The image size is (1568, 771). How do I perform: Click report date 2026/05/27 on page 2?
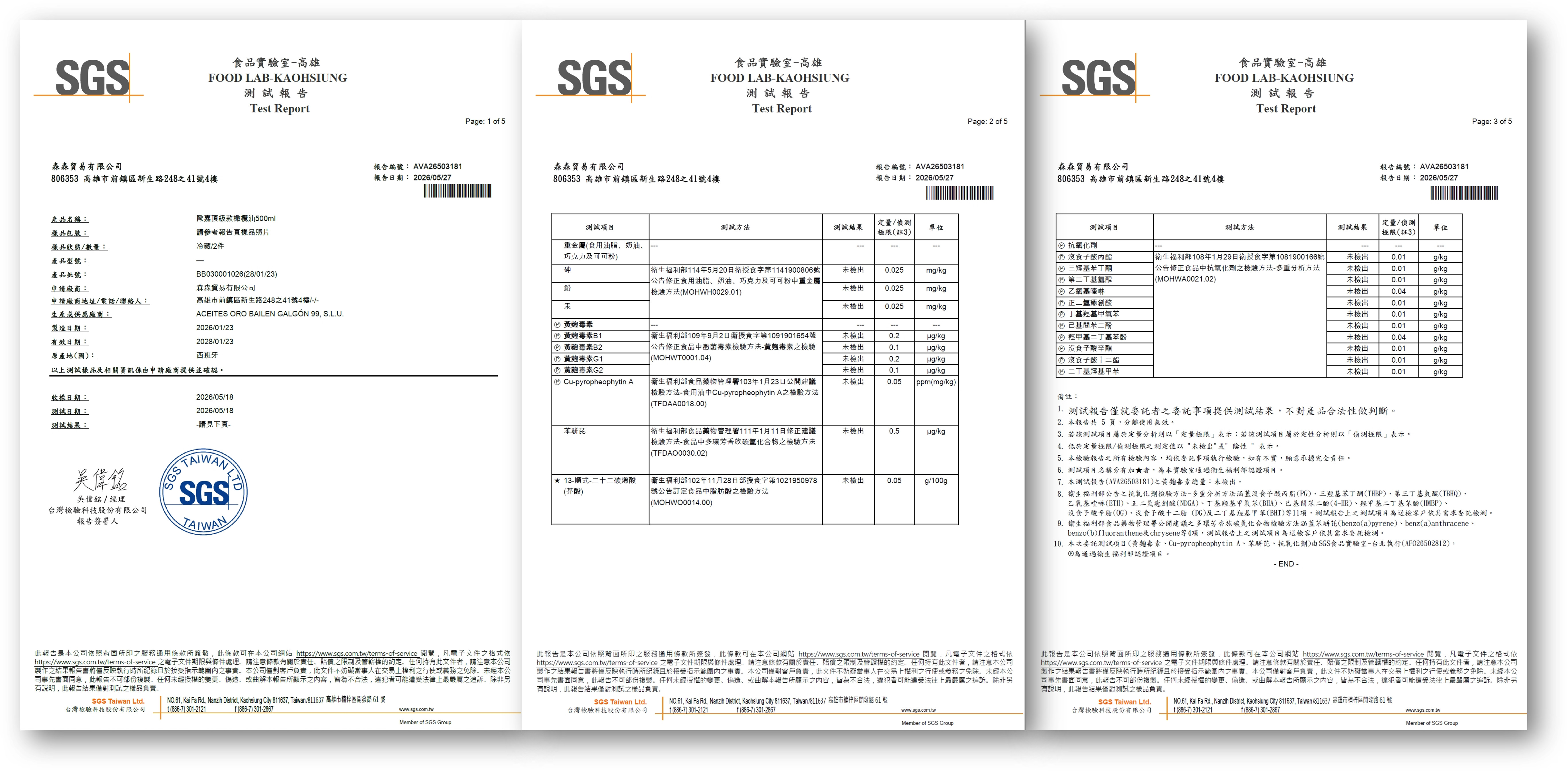coord(934,178)
